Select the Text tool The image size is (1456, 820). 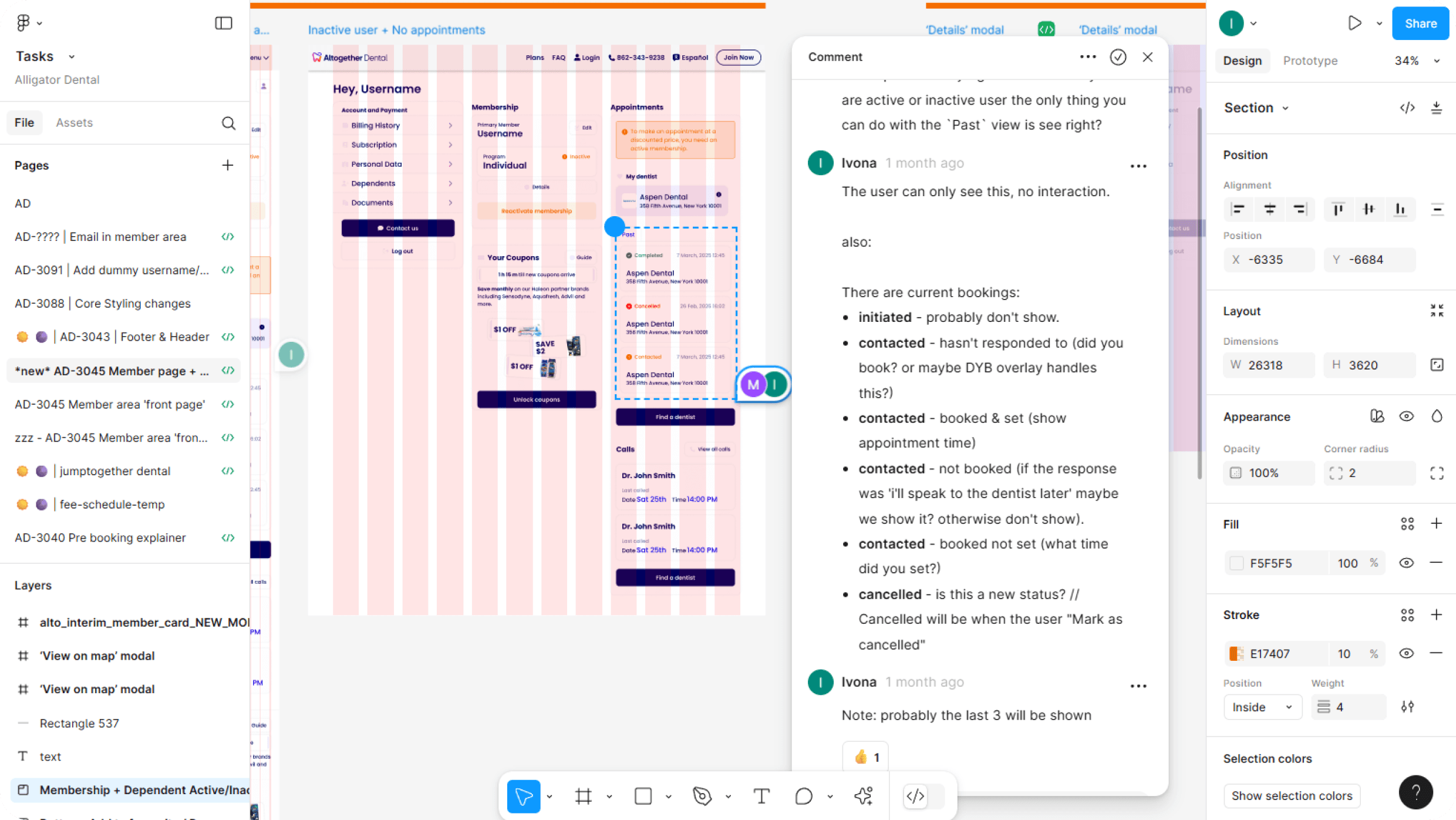click(761, 797)
